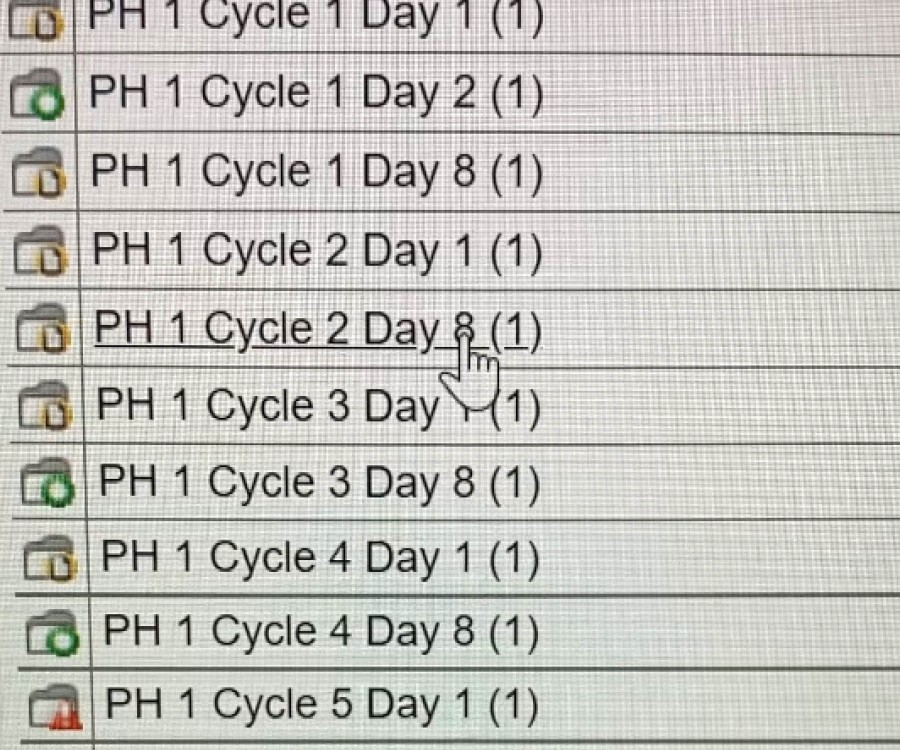The image size is (900, 750).
Task: Select PH 1 Cycle 3 Day 8 (1) link
Action: pyautogui.click(x=320, y=483)
